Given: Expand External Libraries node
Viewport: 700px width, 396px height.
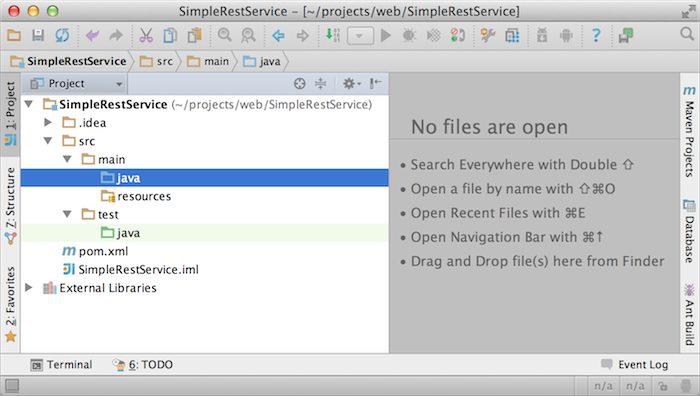Looking at the screenshot, I should click(29, 288).
